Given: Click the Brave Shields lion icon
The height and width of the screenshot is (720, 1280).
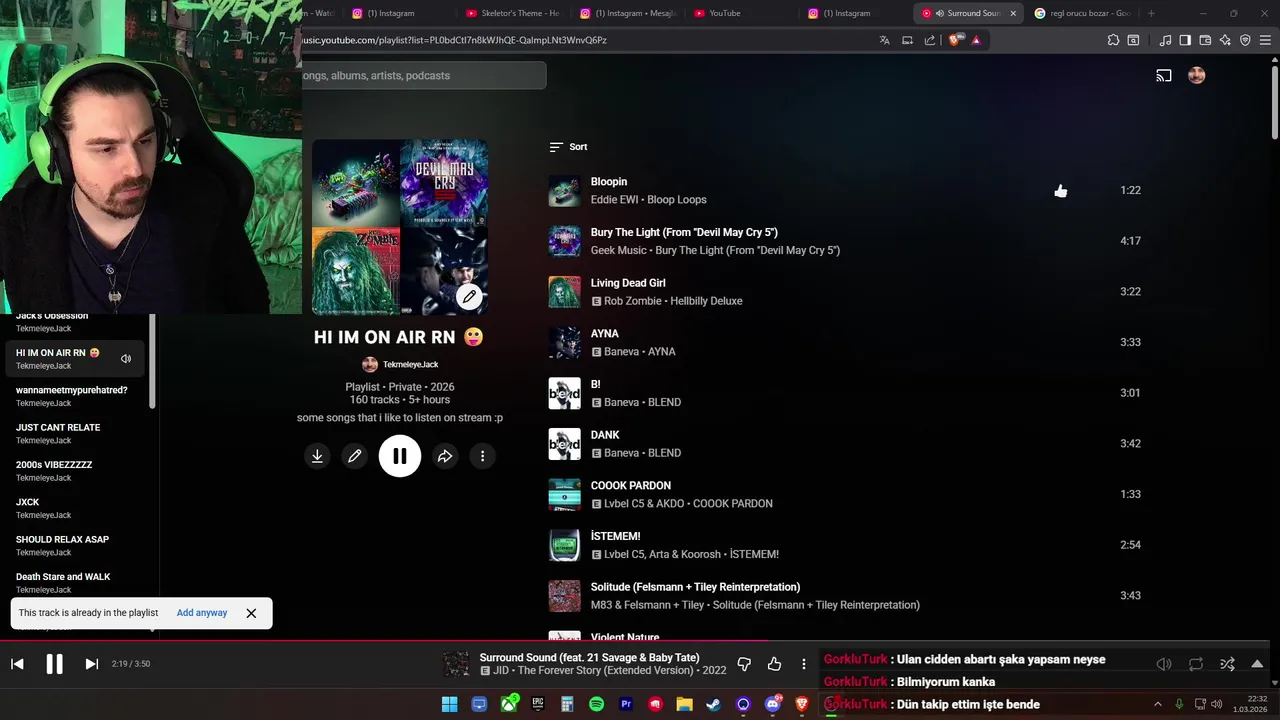Looking at the screenshot, I should click(953, 40).
